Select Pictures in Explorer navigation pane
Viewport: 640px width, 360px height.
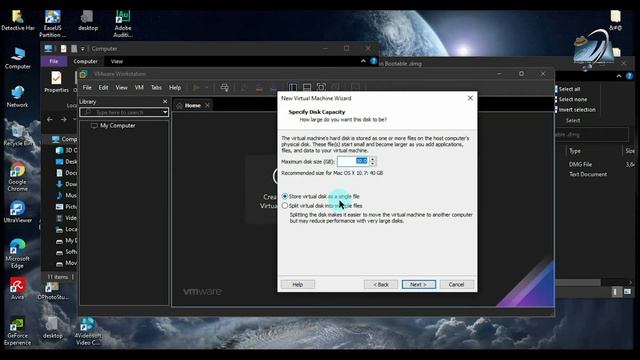(66, 207)
